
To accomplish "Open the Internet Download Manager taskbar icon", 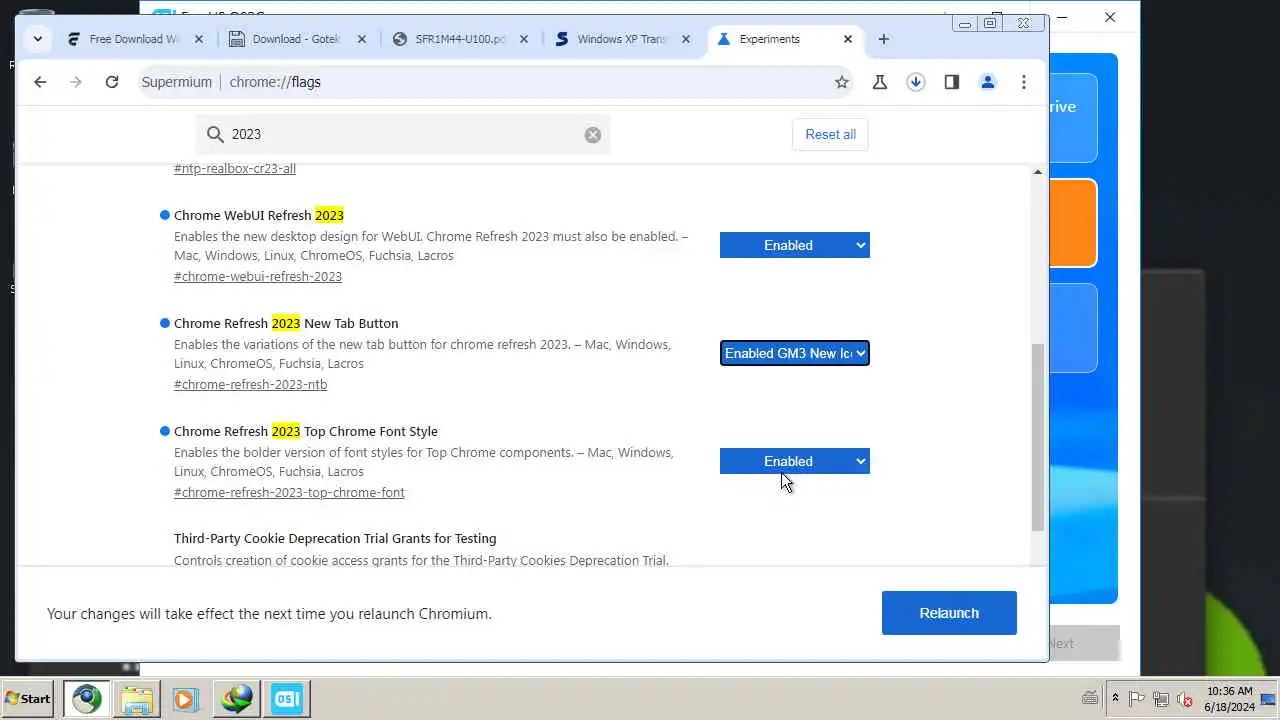I will [x=237, y=698].
